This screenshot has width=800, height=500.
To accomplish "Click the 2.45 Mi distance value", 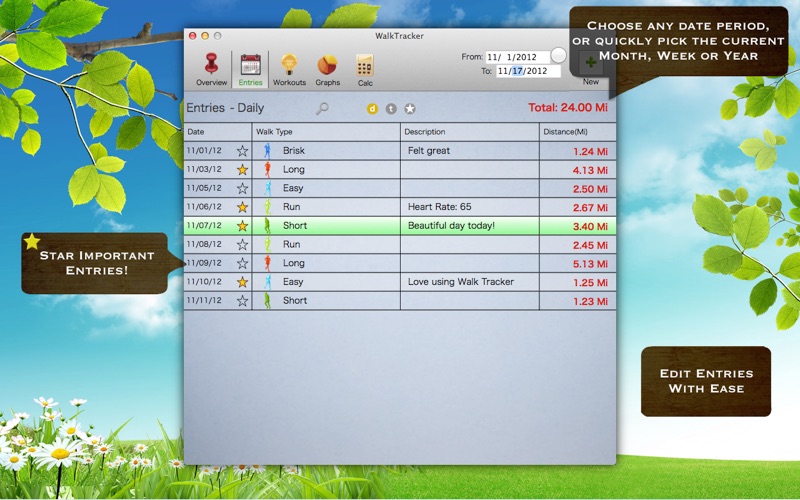I will (x=590, y=245).
